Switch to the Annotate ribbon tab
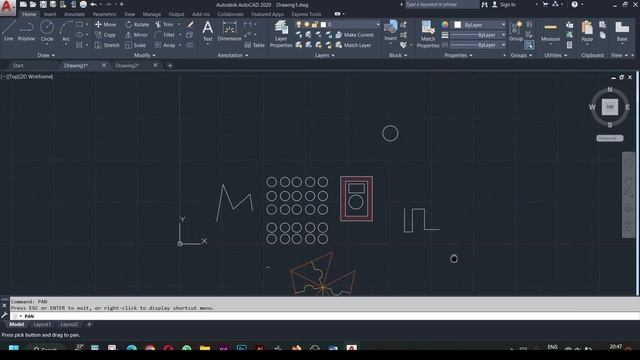The width and height of the screenshot is (640, 360). (x=74, y=14)
